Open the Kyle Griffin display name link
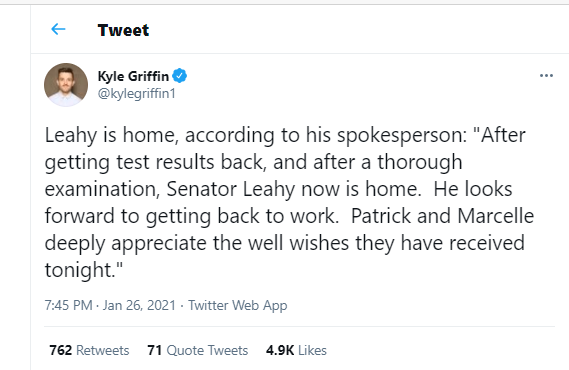Viewport: 569px width, 370px height. [133, 76]
